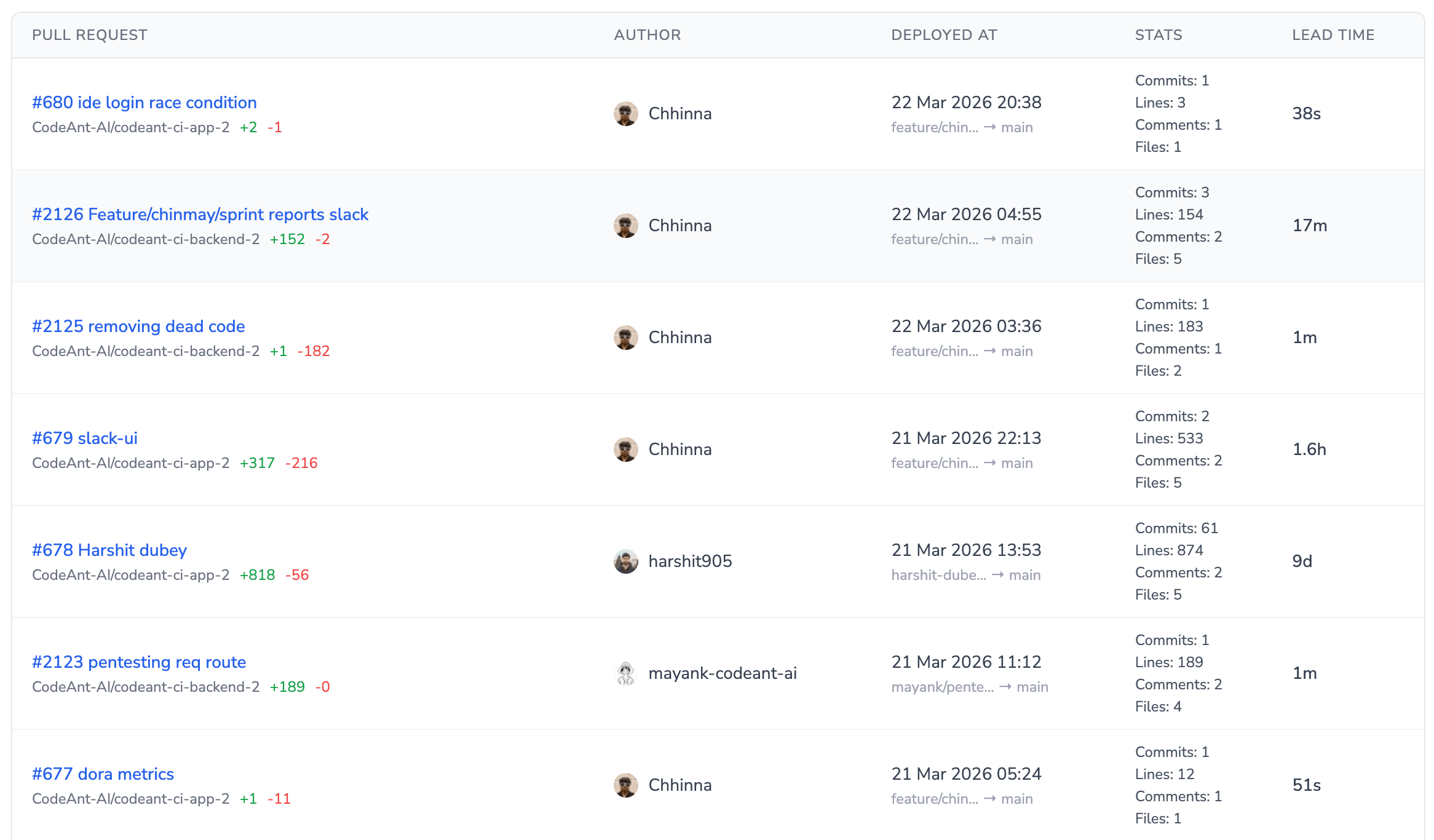1434x840 pixels.
Task: Click deploy time 22 Mar 2026 04:55
Action: (x=967, y=214)
